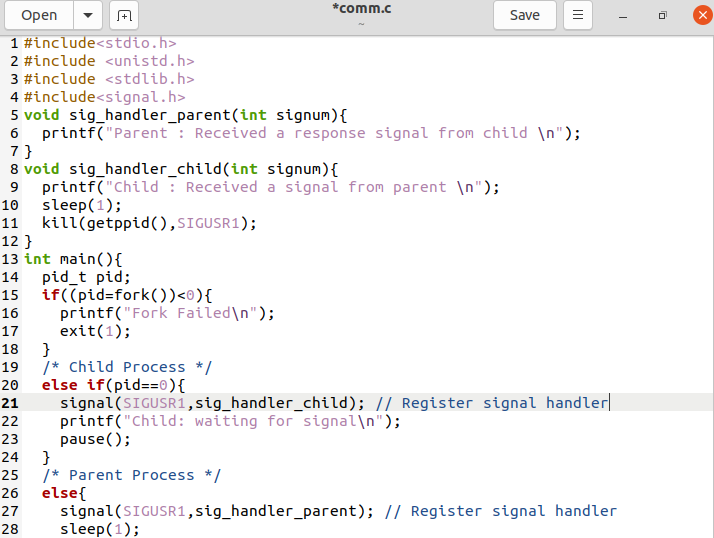The height and width of the screenshot is (538, 714).
Task: Place cursor on #include<stdio.h> line
Action: tap(100, 43)
